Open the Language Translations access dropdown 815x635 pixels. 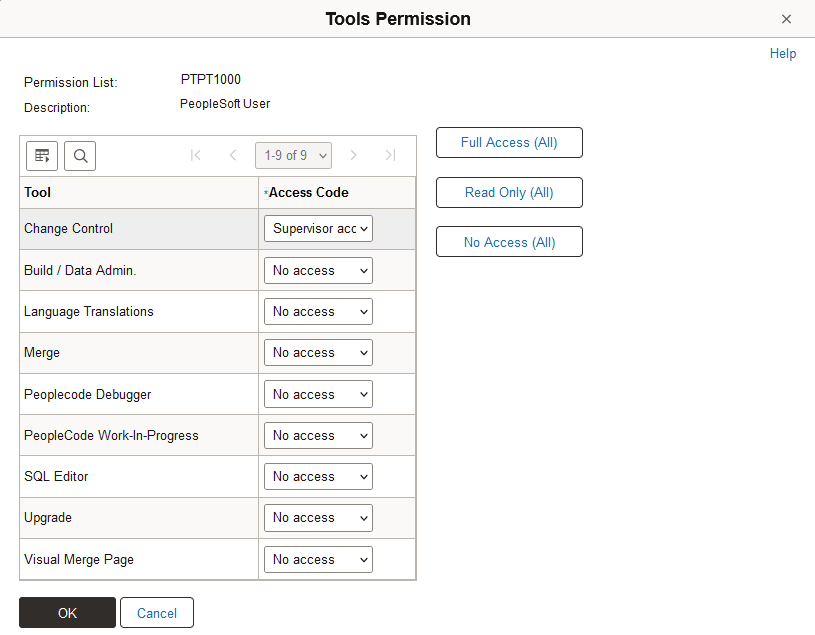coord(318,311)
